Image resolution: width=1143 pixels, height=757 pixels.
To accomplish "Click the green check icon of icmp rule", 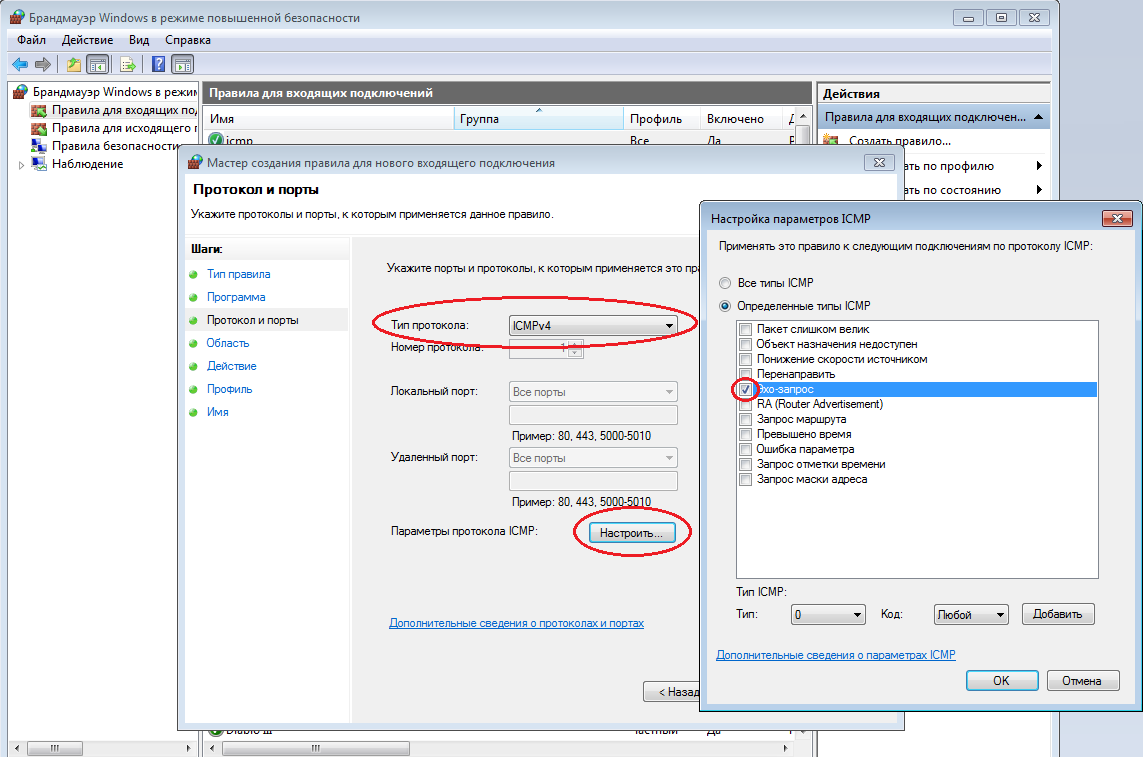I will (216, 139).
